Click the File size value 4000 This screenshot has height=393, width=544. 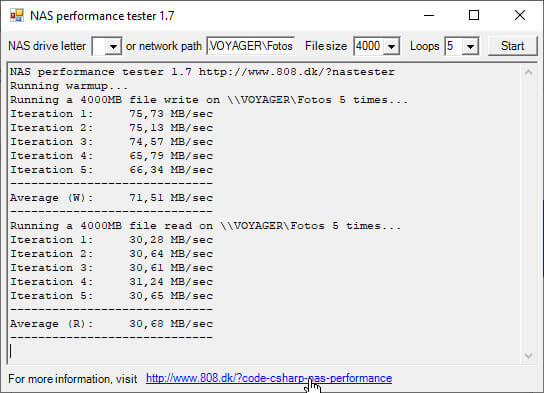pyautogui.click(x=369, y=46)
